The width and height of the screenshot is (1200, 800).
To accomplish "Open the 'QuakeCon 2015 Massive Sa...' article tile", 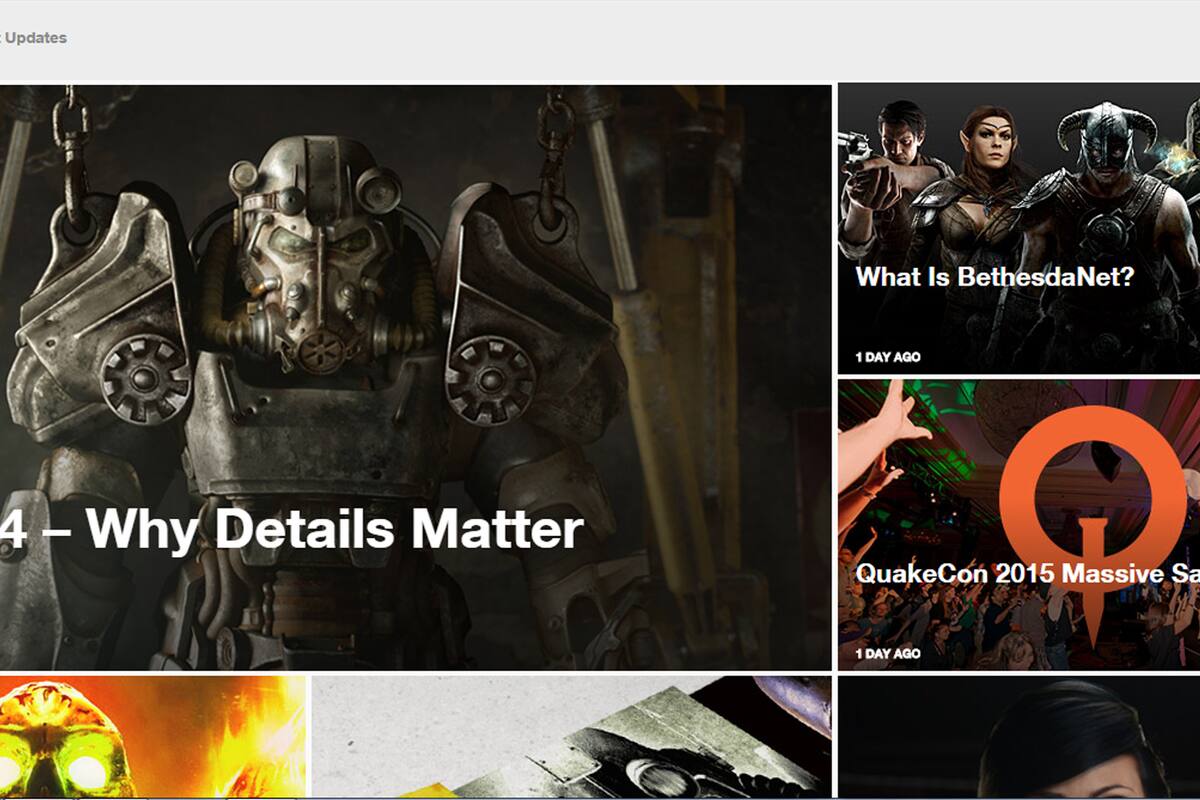I will point(1018,524).
